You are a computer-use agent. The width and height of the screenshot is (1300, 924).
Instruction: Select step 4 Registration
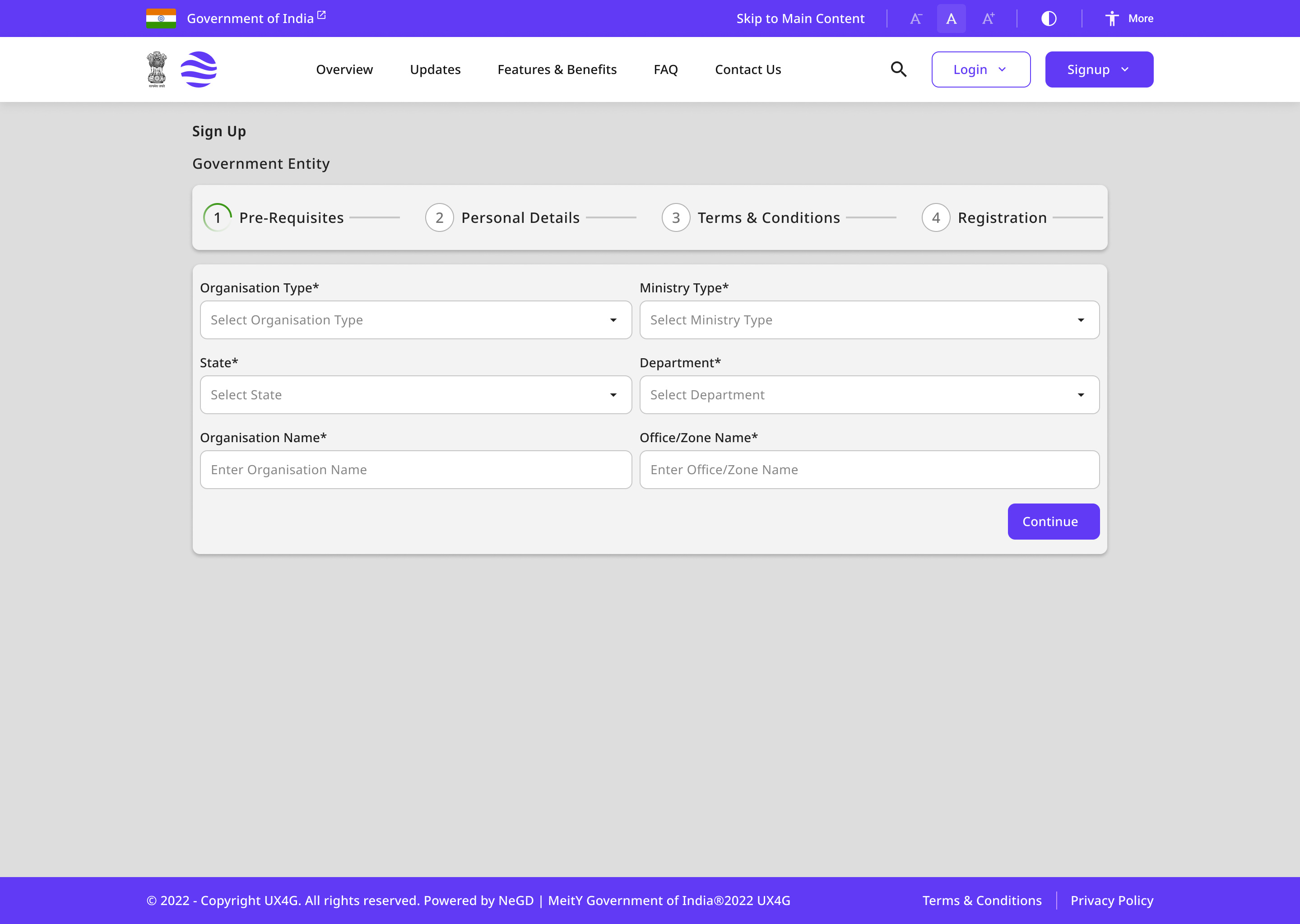(x=984, y=217)
